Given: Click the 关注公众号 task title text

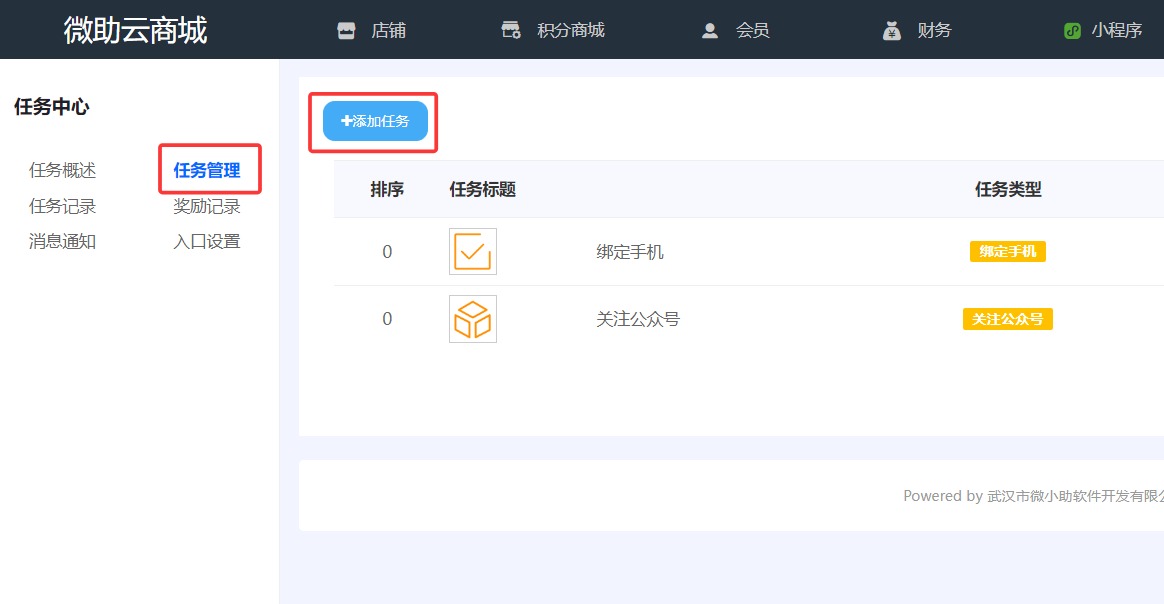Looking at the screenshot, I should point(638,319).
